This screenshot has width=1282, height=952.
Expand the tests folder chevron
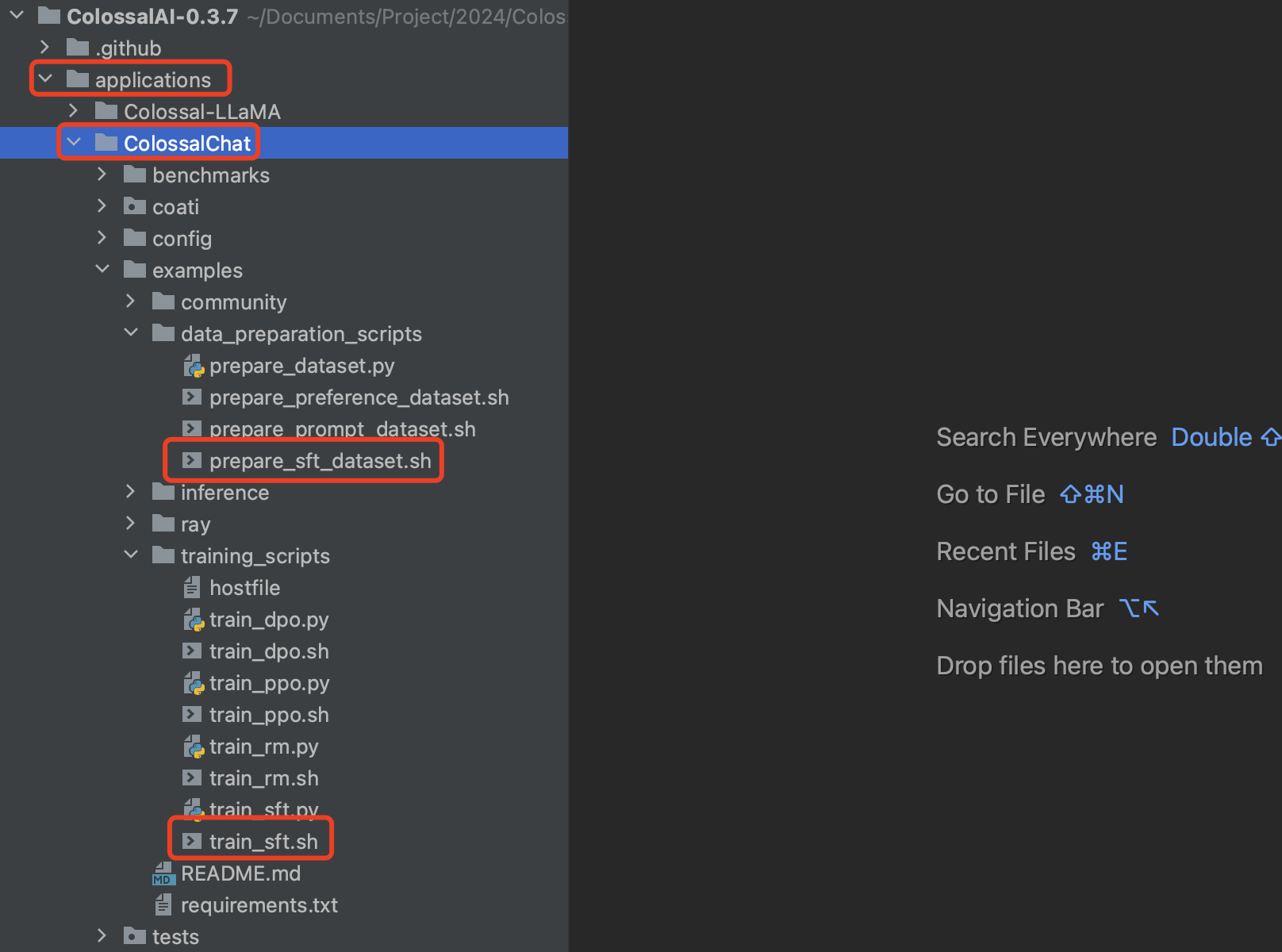102,935
